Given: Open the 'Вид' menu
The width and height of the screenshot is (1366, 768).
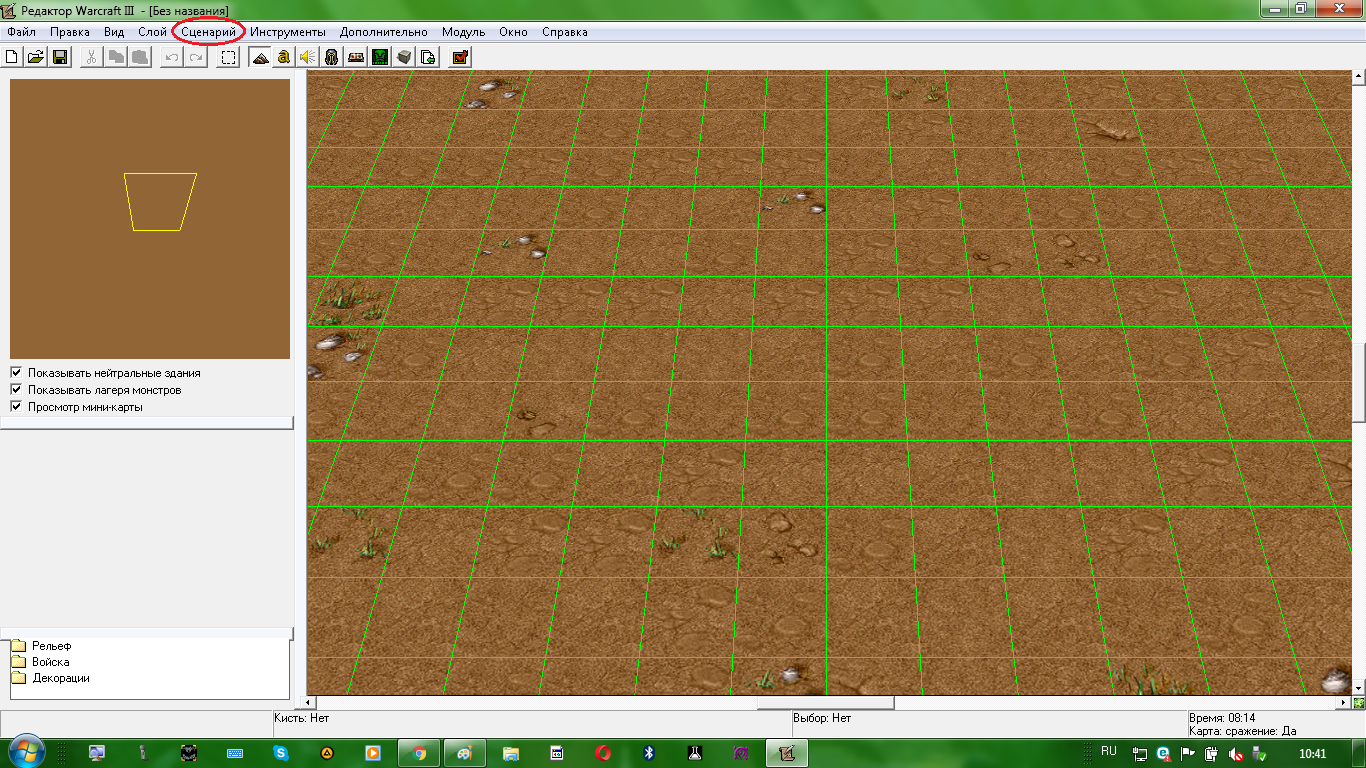Looking at the screenshot, I should pos(114,32).
